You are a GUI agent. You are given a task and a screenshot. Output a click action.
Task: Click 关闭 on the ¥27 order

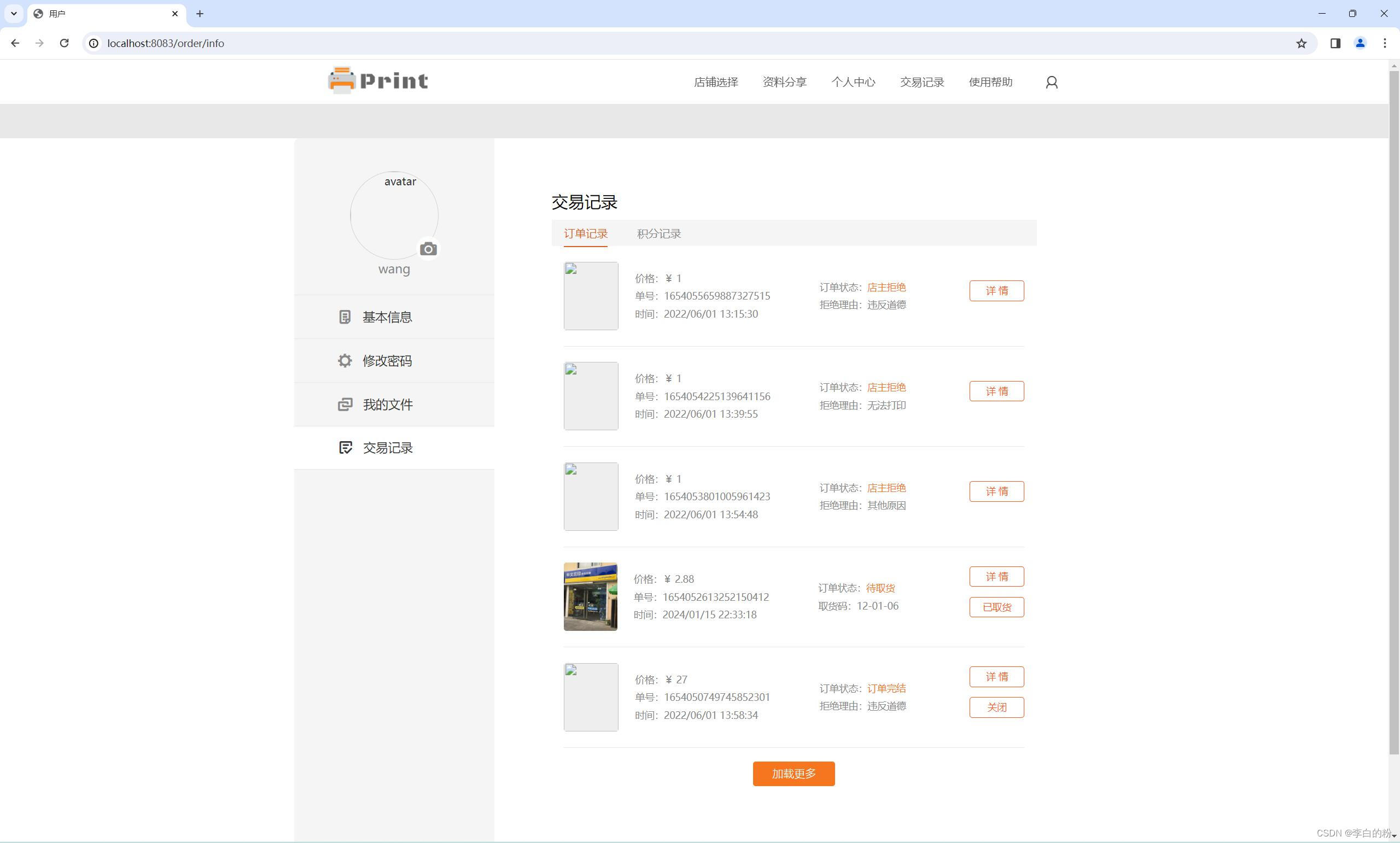pos(996,707)
